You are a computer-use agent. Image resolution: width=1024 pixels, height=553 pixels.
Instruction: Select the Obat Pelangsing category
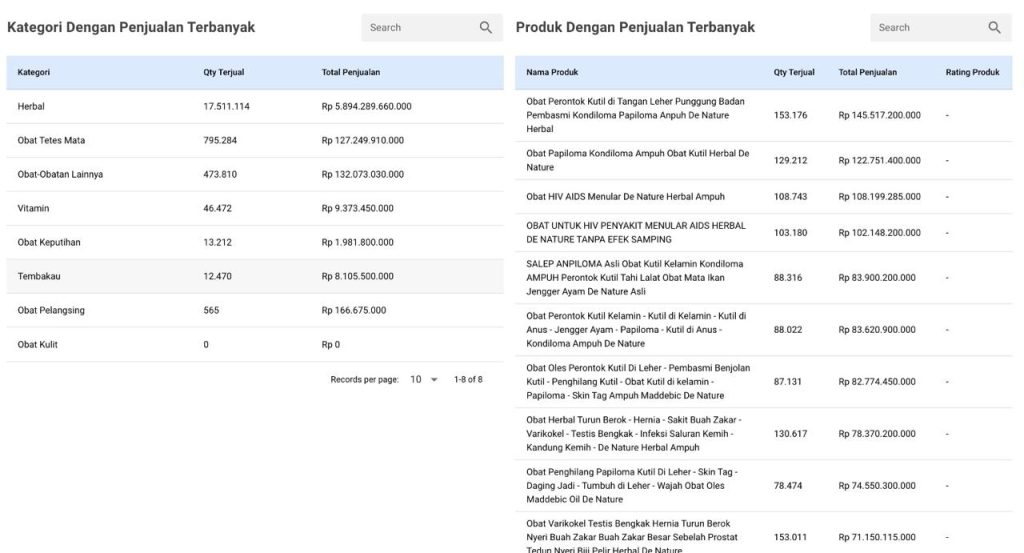click(x=255, y=310)
